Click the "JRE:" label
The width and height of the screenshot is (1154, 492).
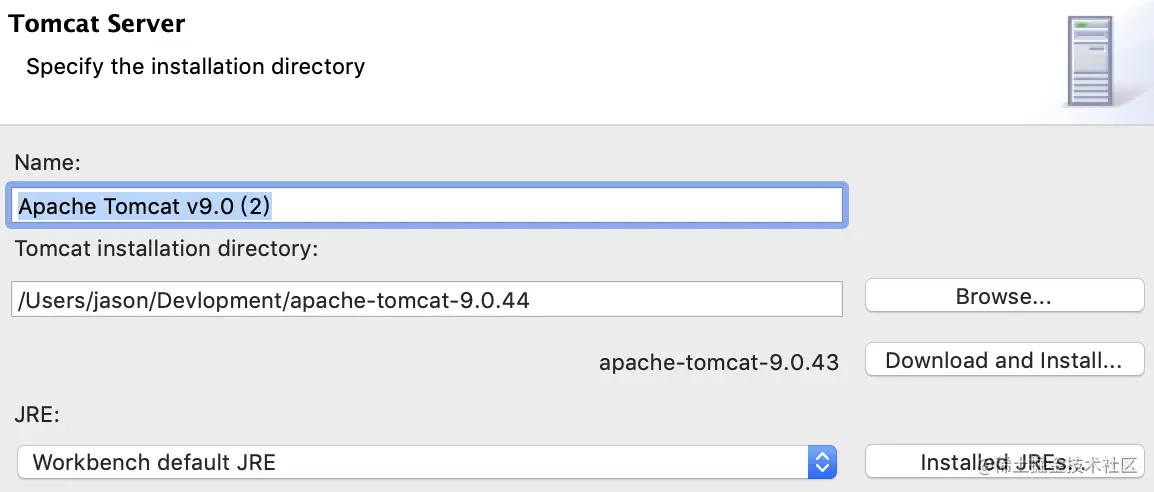[37, 412]
